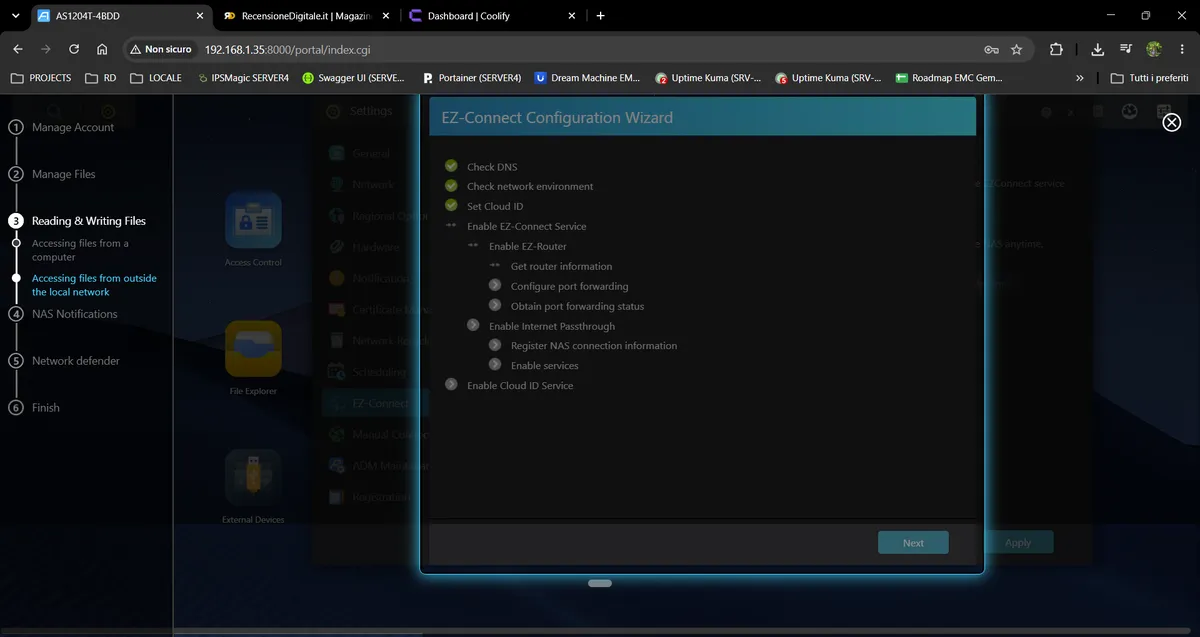Expand the hidden bookmarks overflow chevron

click(1079, 77)
